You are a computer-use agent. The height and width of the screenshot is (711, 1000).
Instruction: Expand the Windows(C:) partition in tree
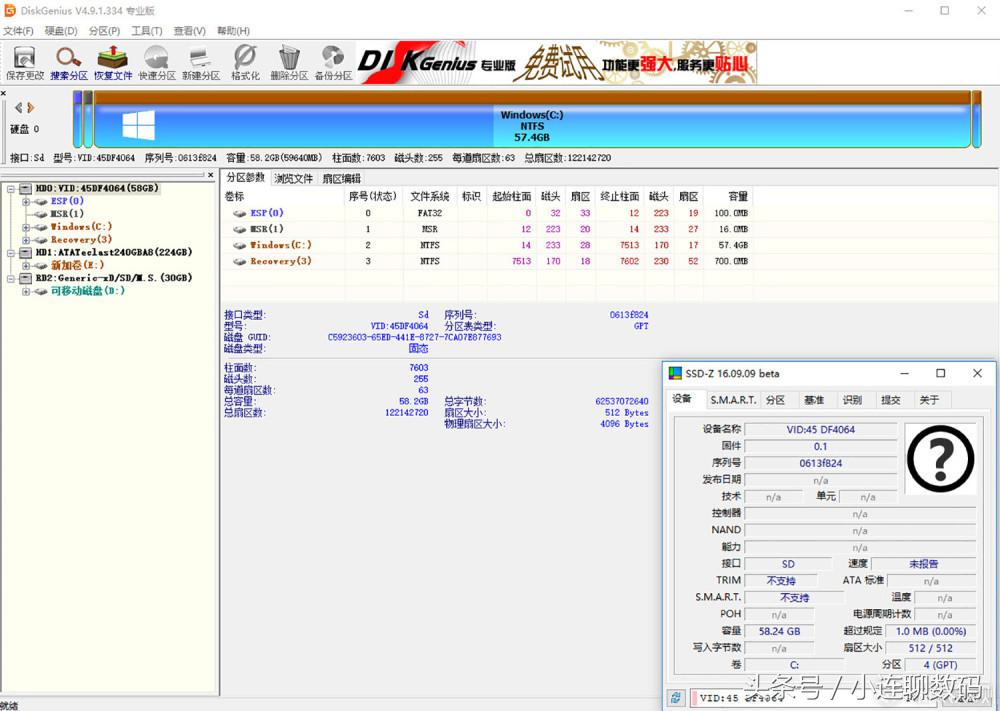(26, 227)
